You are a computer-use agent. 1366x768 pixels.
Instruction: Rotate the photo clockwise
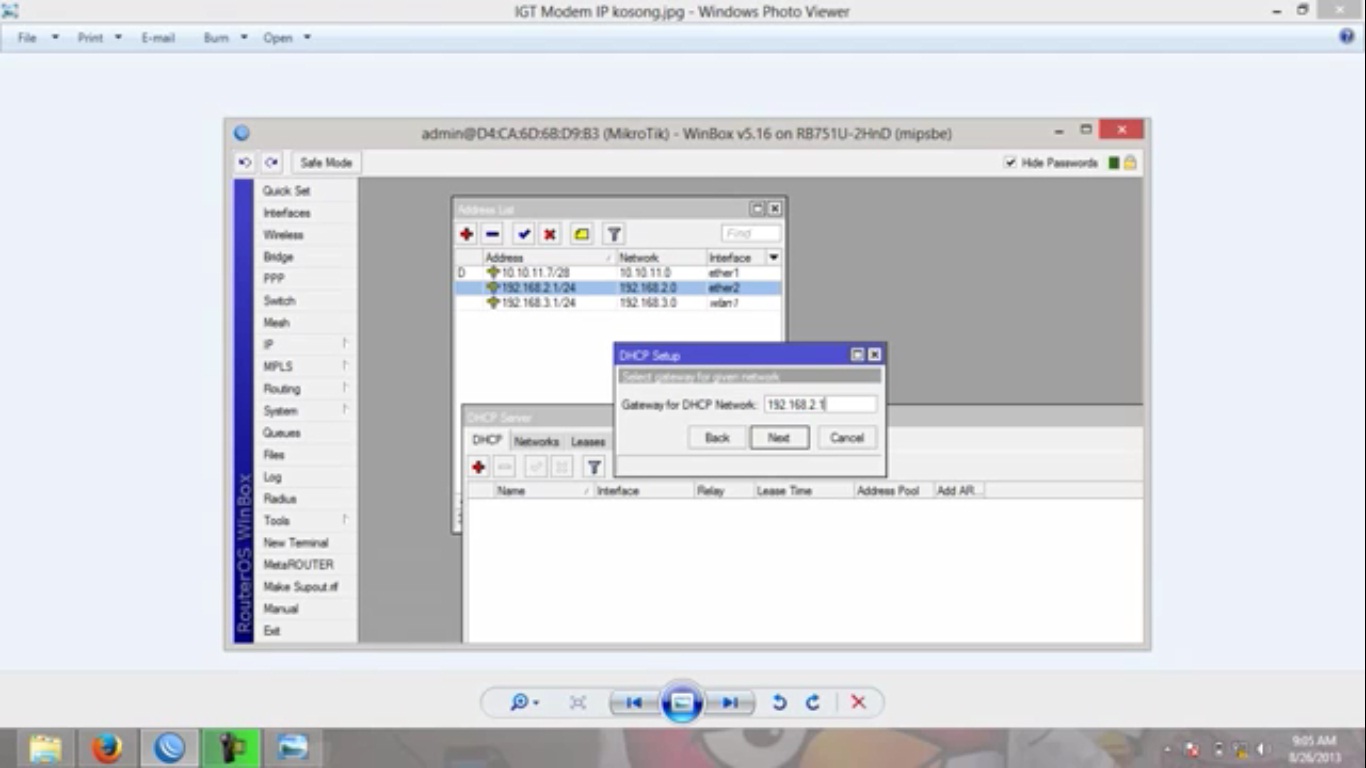(x=813, y=703)
